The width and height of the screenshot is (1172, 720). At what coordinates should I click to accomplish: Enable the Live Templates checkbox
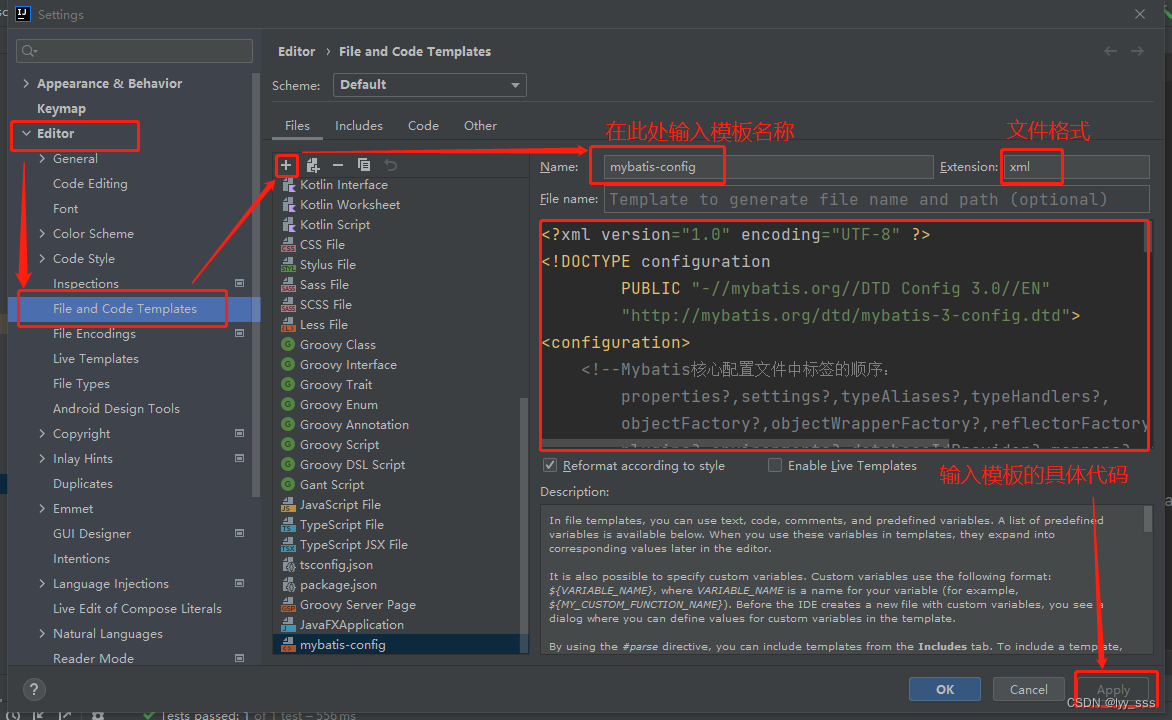click(775, 465)
